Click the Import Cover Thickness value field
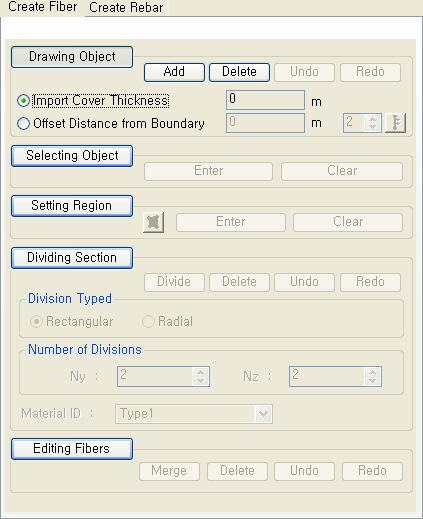This screenshot has width=423, height=519. [265, 100]
